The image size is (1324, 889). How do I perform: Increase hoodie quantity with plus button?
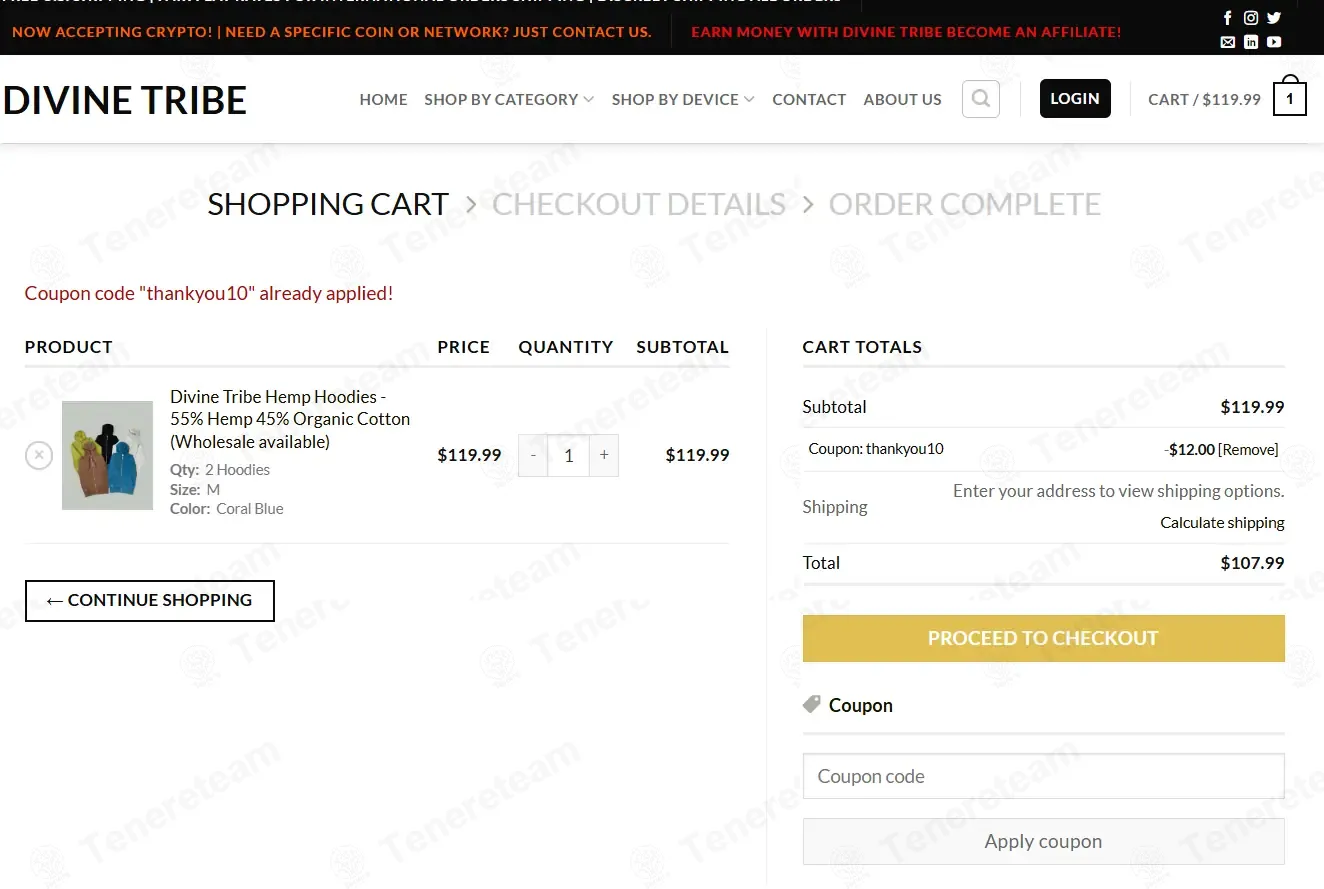[x=604, y=456]
